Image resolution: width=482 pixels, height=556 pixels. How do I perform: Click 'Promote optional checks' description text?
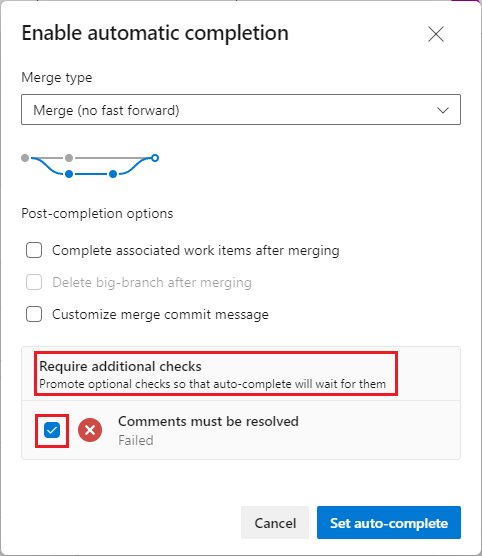pyautogui.click(x=212, y=384)
